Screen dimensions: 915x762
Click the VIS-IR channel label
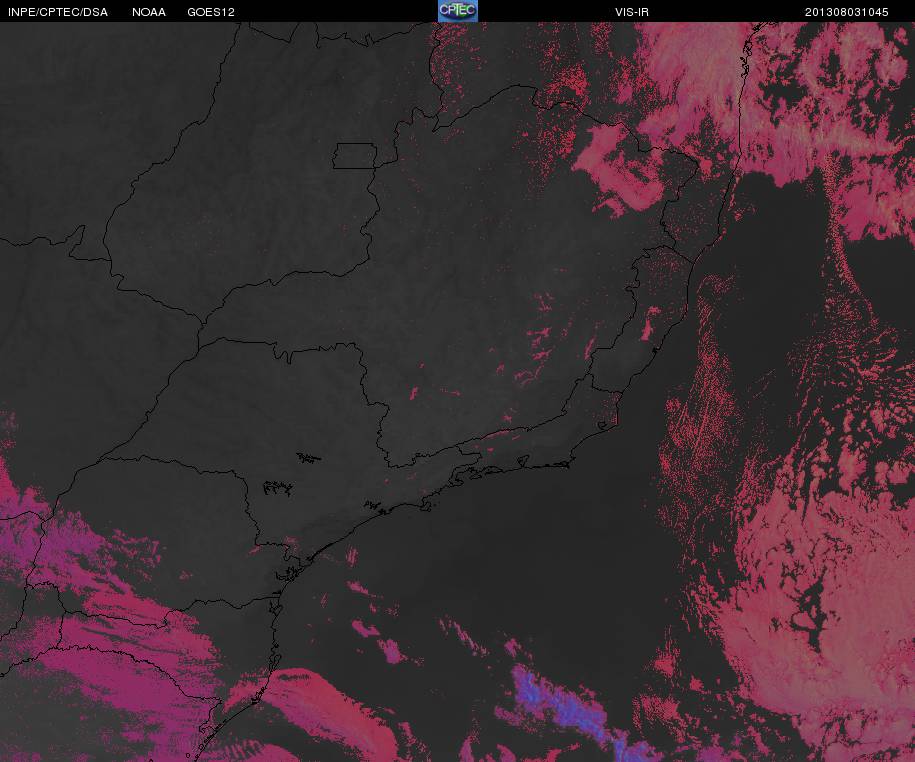coord(631,12)
